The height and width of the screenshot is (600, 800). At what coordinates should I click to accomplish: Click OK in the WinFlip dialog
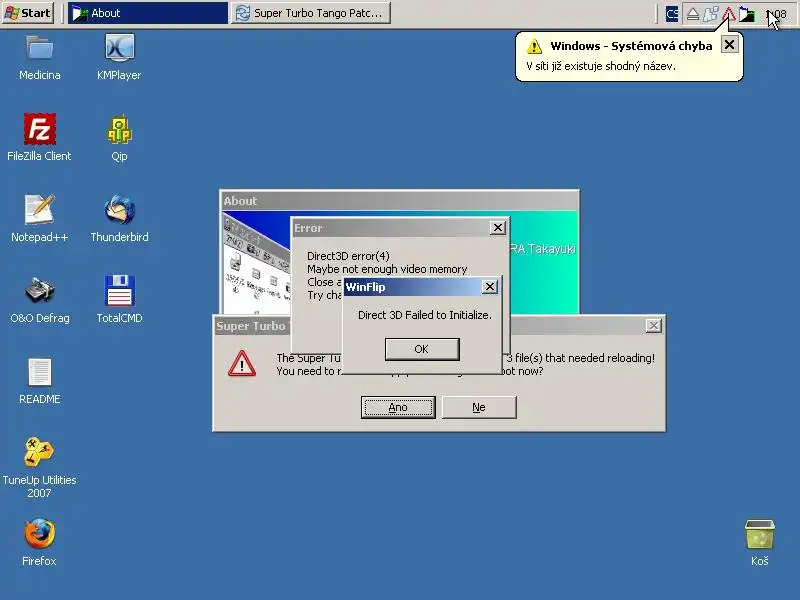[x=422, y=349]
